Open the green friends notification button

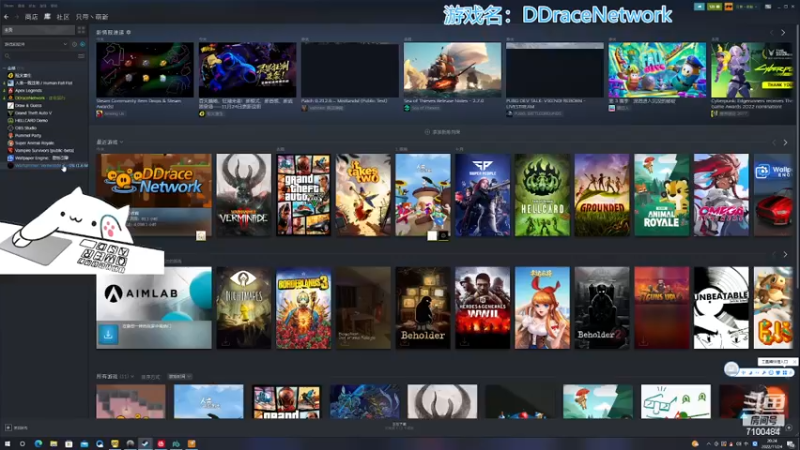coord(714,7)
